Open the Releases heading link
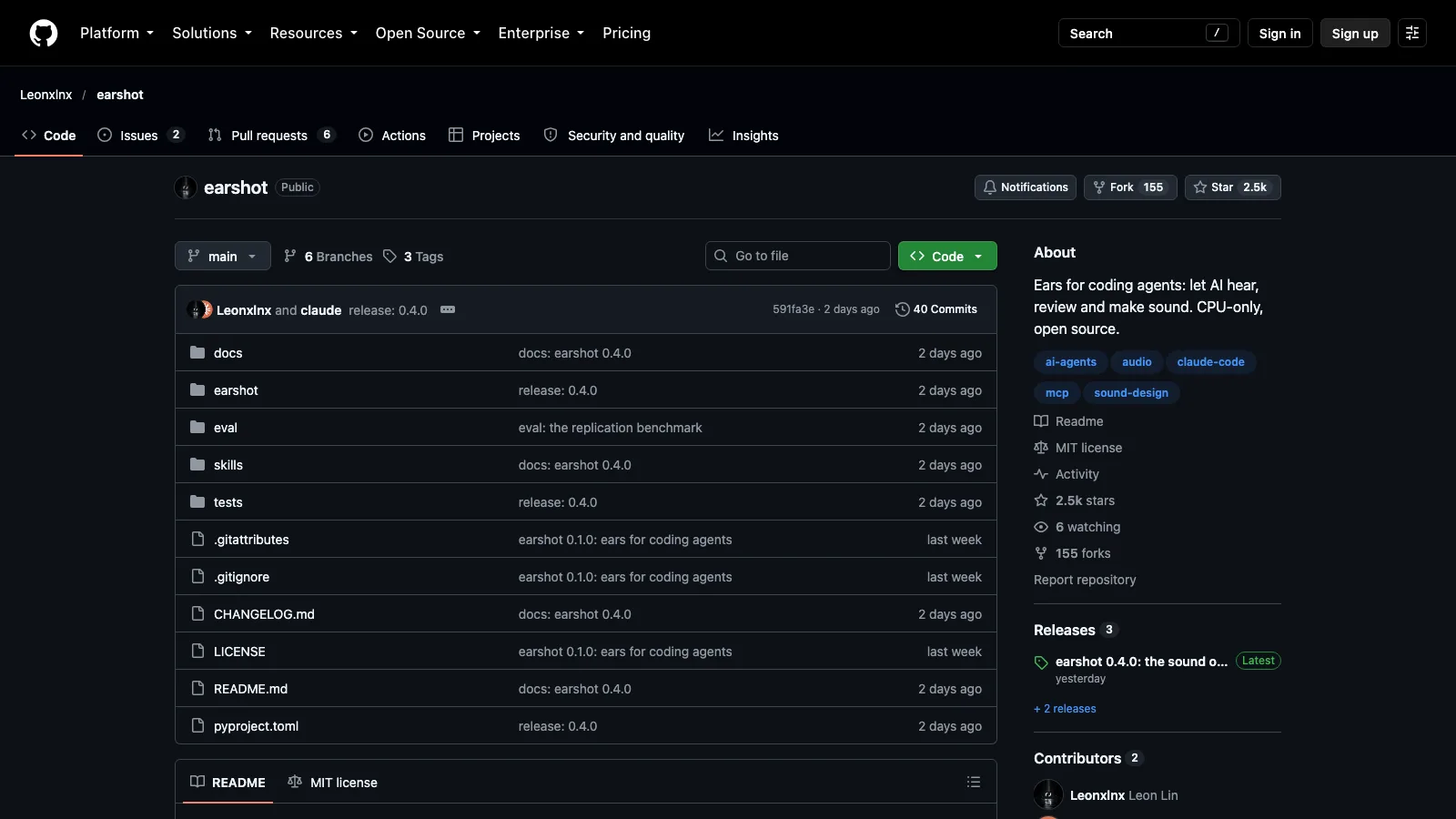Screen dimensions: 1456x819 (x=1075, y=630)
